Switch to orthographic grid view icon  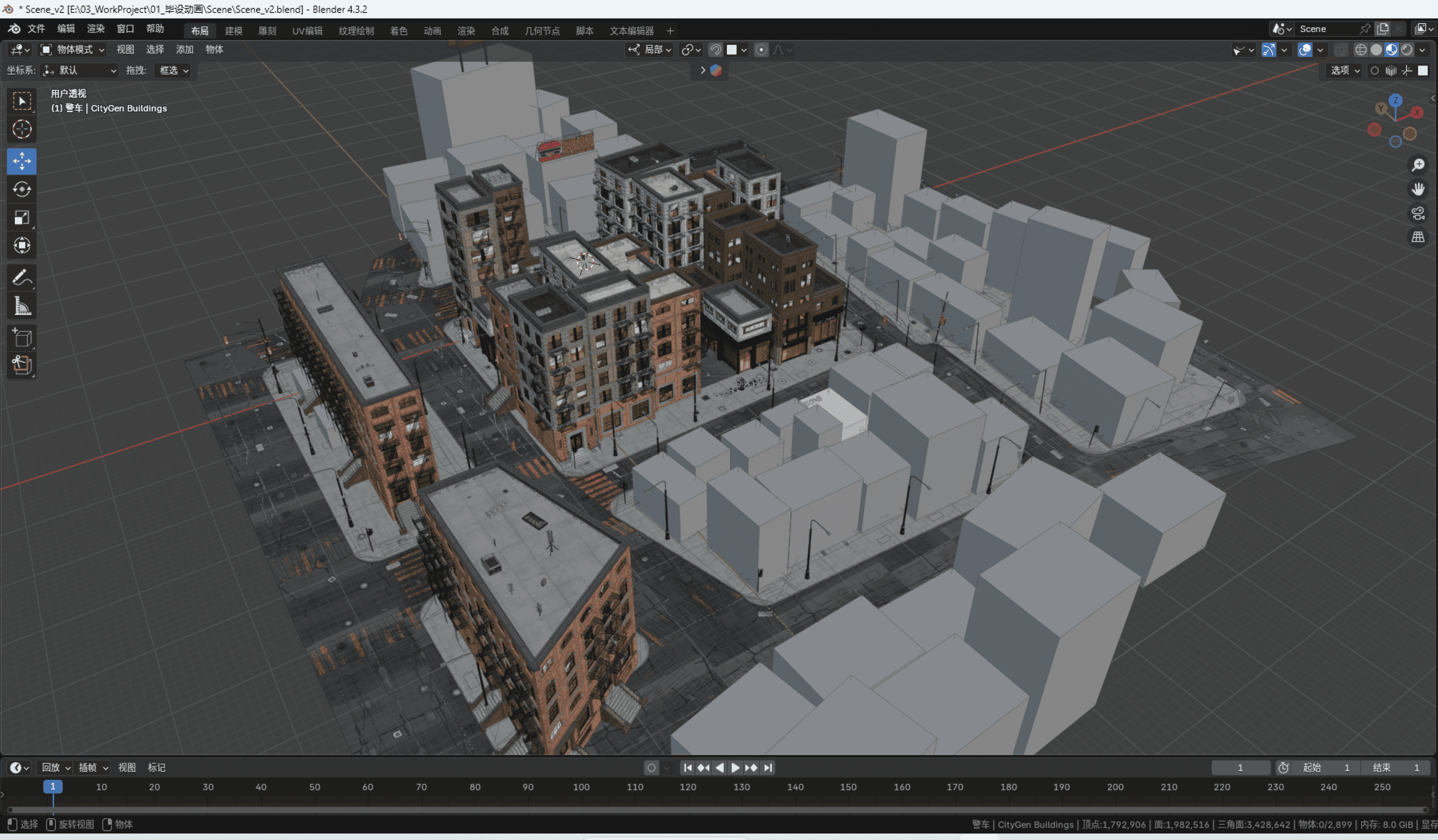click(x=1418, y=237)
